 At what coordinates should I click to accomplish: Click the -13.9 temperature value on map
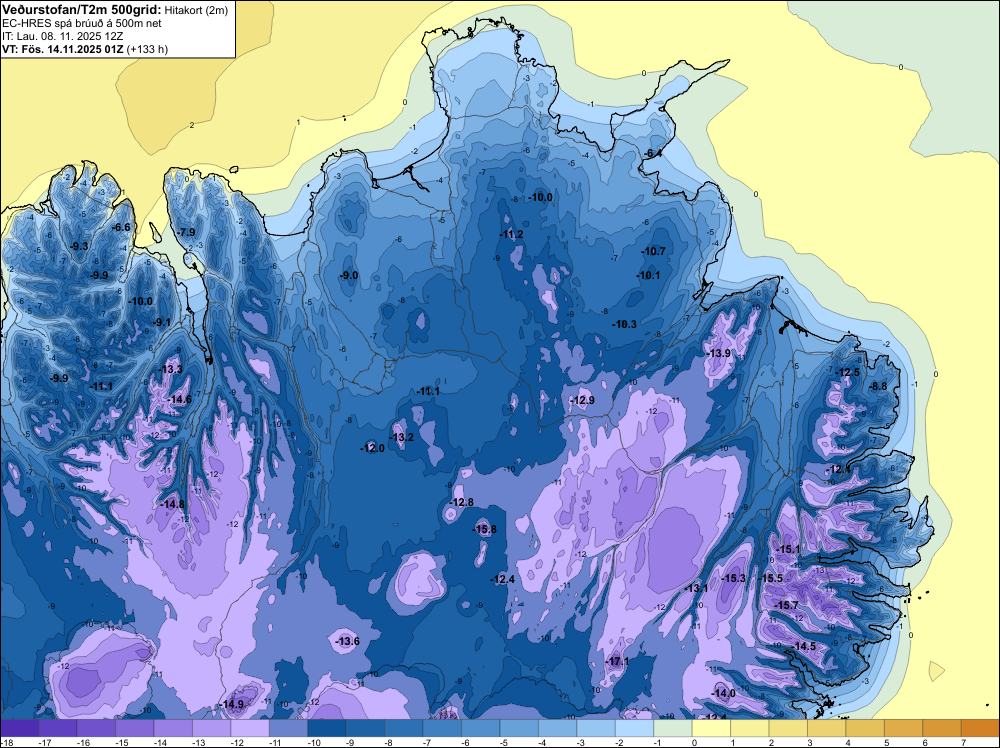(x=719, y=353)
